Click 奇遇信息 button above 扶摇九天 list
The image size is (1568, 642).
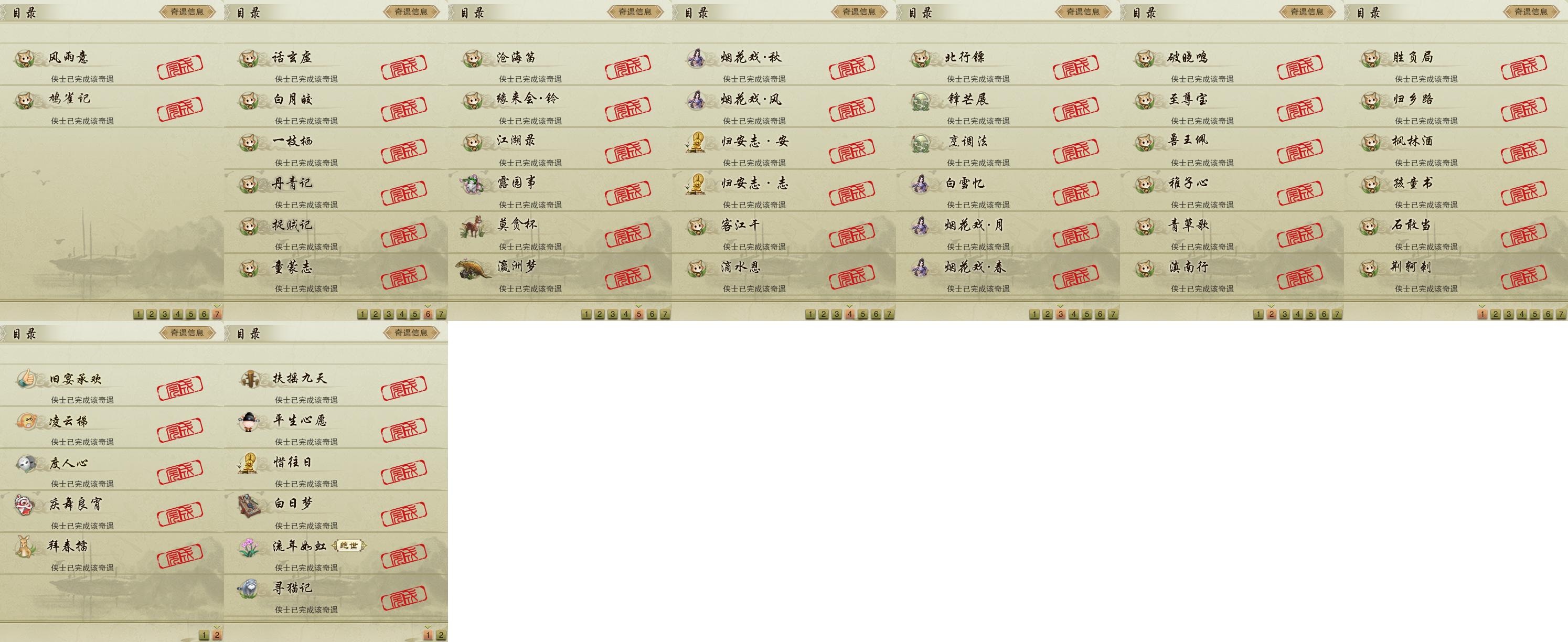(x=411, y=333)
